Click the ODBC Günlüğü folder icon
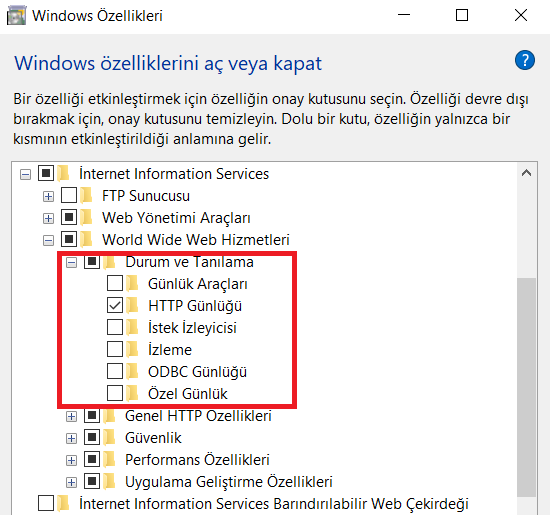Viewport: 550px width, 515px height. click(x=132, y=372)
